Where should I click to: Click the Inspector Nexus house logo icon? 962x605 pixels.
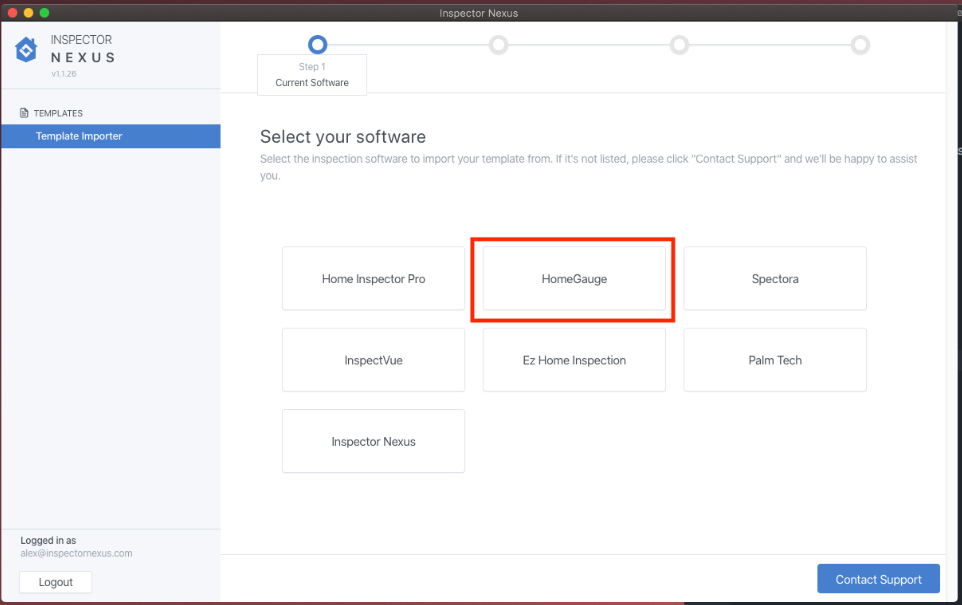tap(26, 51)
